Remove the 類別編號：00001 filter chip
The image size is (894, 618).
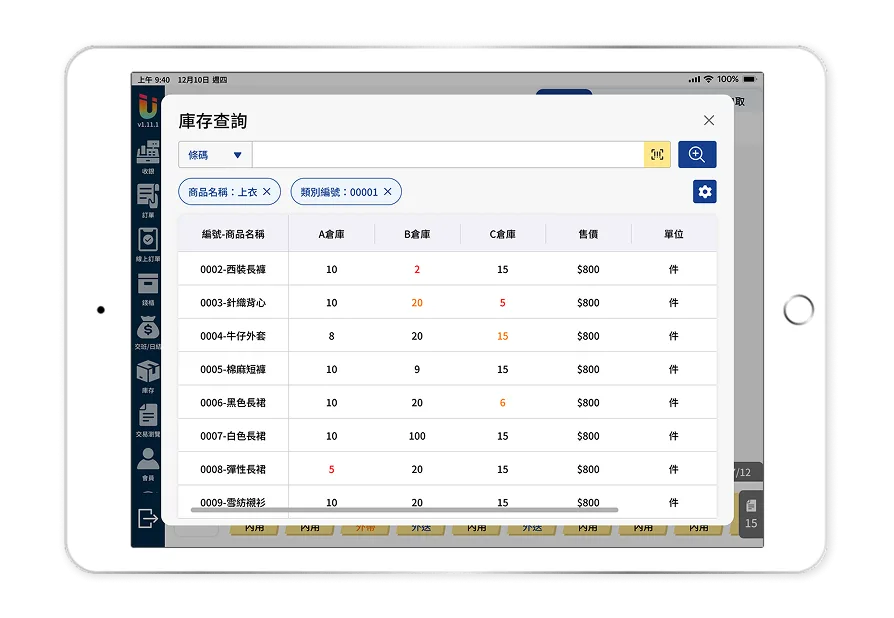[388, 192]
